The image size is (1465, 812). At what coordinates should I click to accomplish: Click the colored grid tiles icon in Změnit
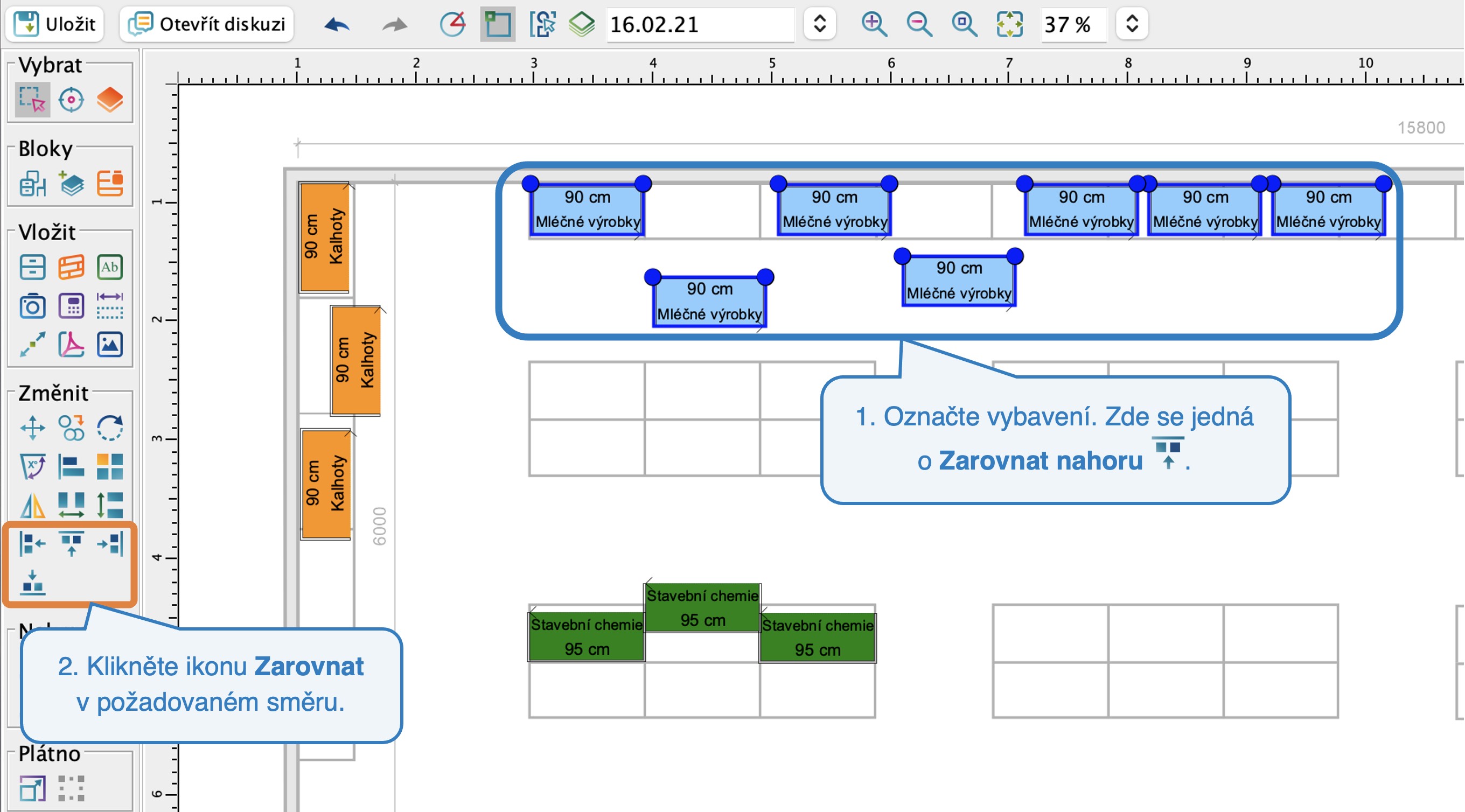(110, 466)
